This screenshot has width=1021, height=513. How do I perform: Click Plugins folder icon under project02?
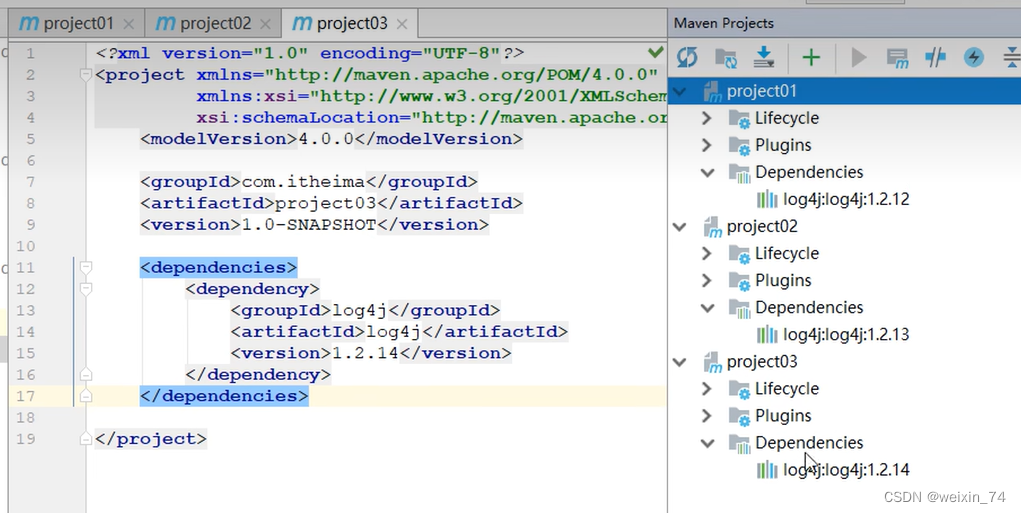(740, 281)
